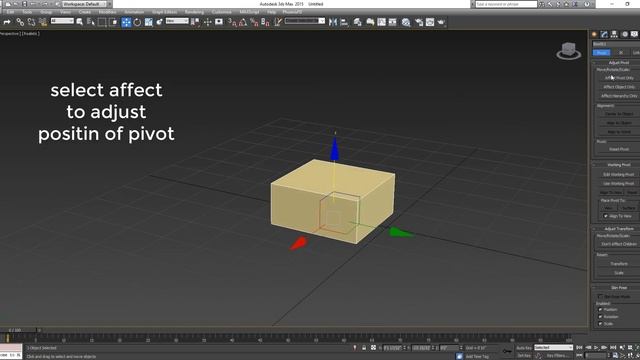Open the Selected key filter dropdown
The width and height of the screenshot is (640, 360).
pos(553,348)
